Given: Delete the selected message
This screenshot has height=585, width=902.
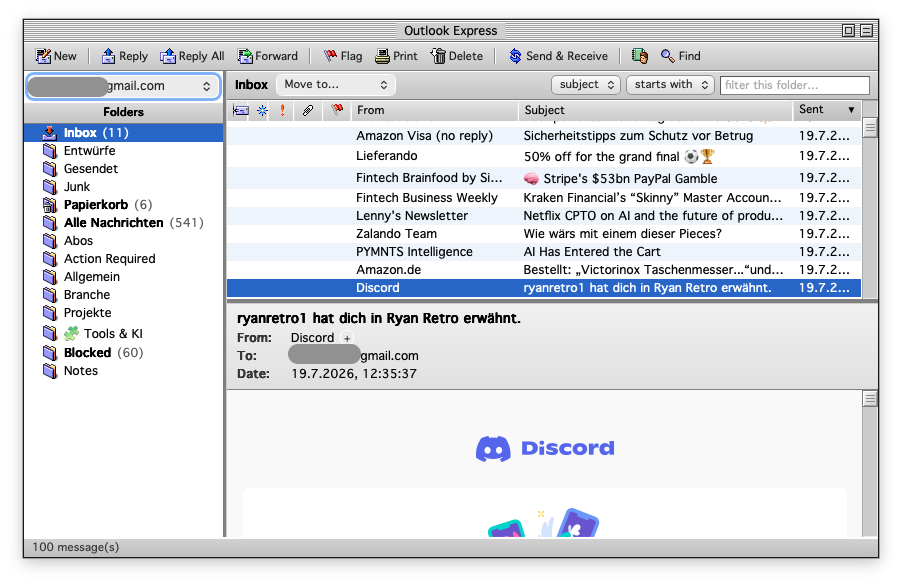Looking at the screenshot, I should [x=457, y=56].
